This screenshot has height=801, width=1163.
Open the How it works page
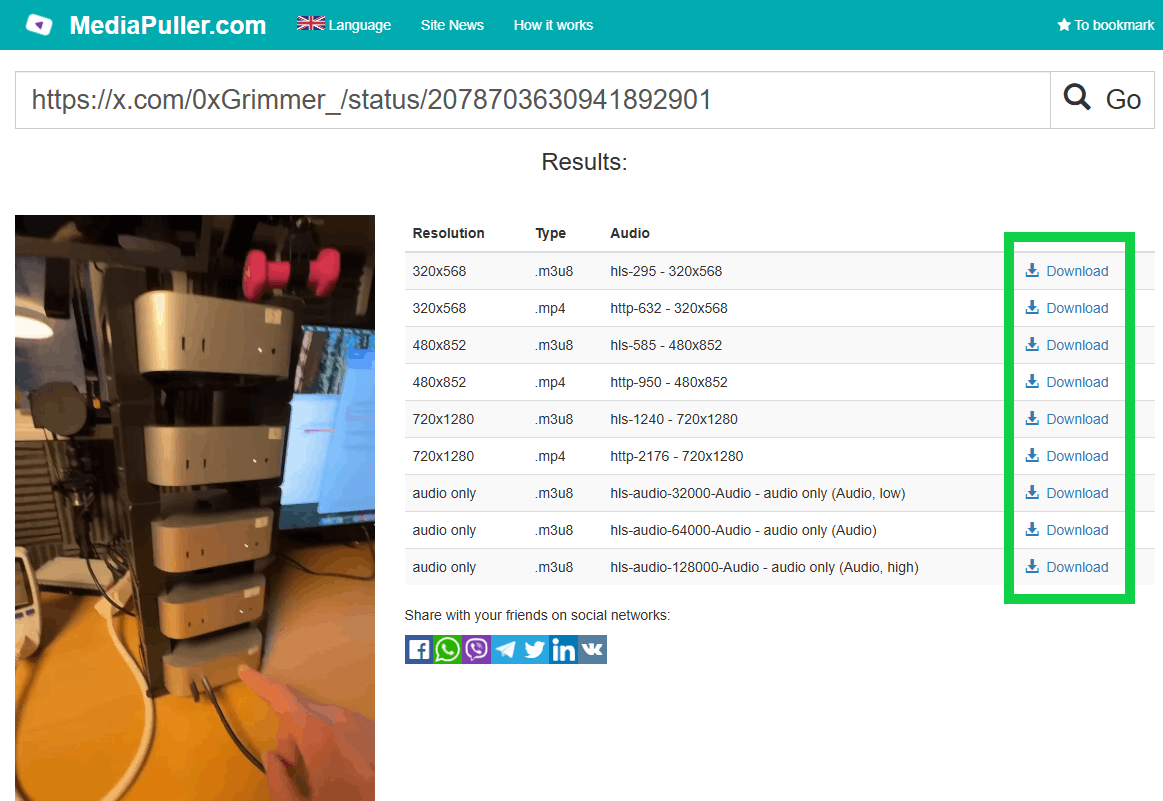point(553,25)
